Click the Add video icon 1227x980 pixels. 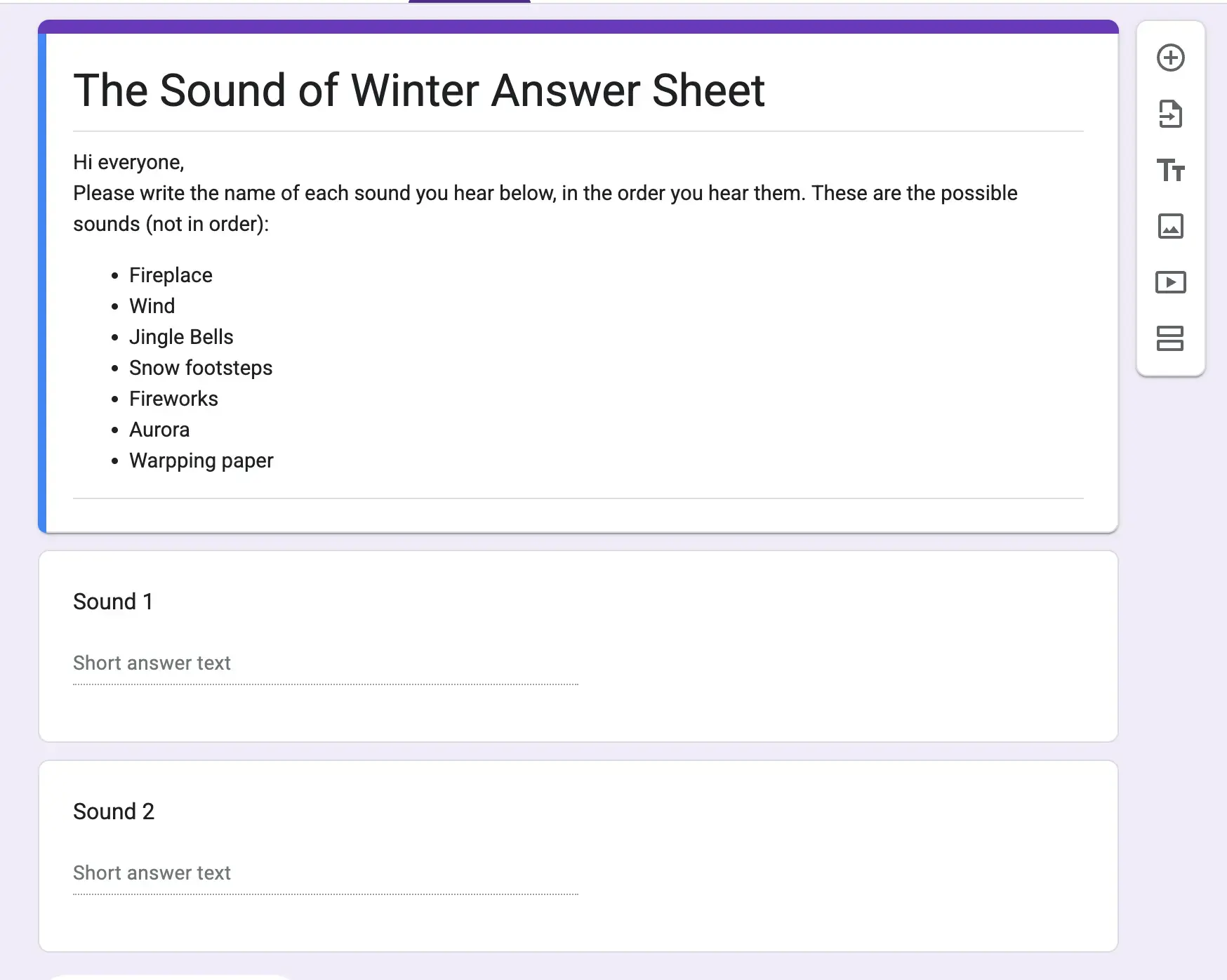1170,282
